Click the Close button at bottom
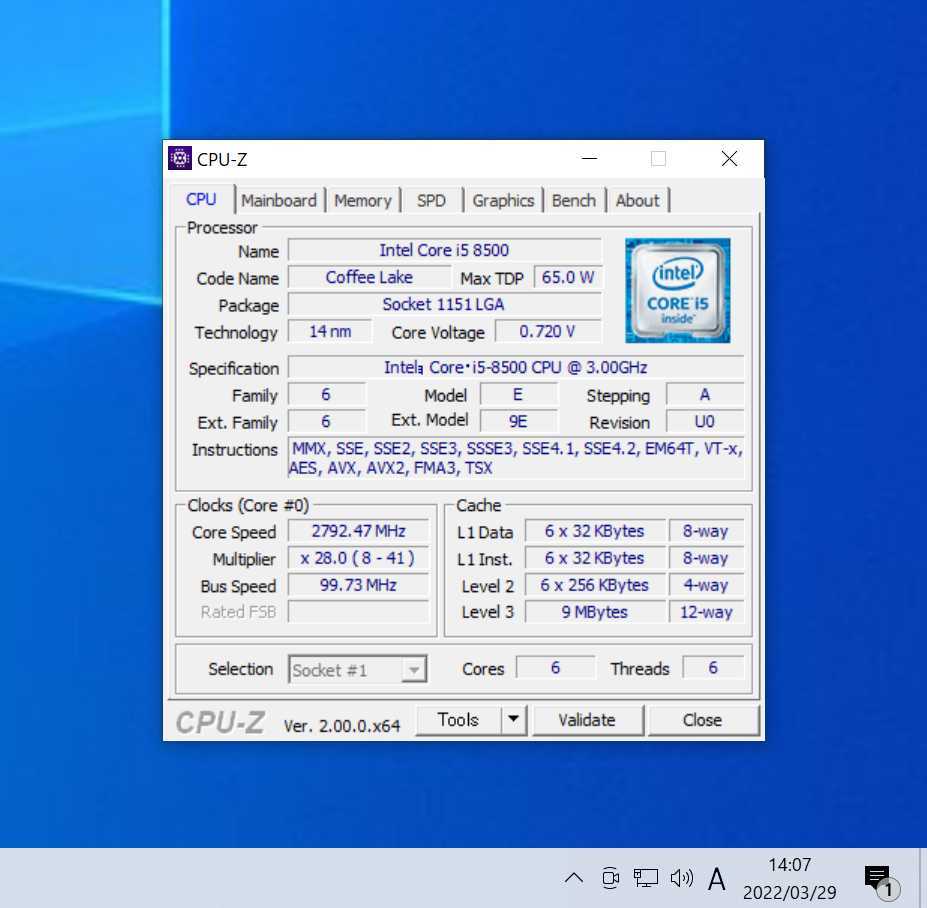 coord(702,719)
